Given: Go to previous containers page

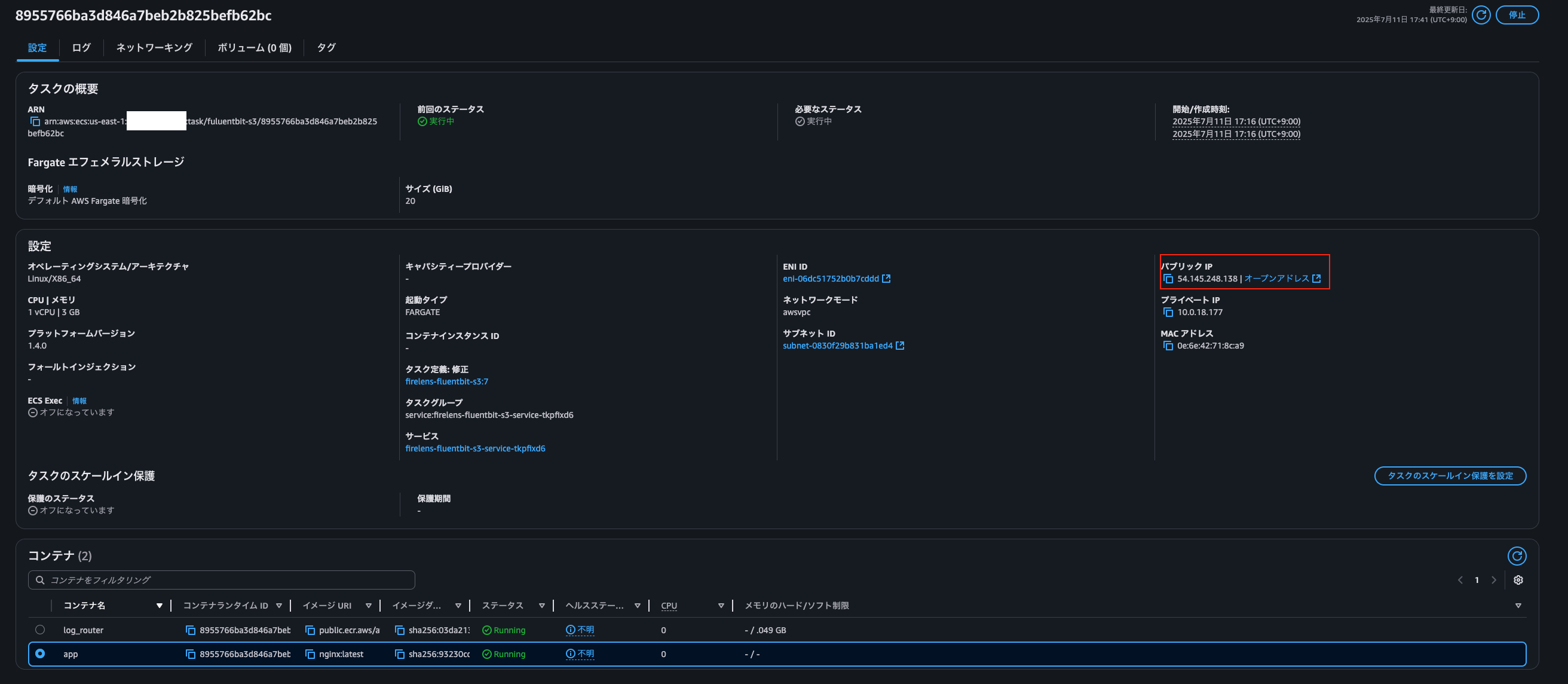Looking at the screenshot, I should coord(1460,580).
